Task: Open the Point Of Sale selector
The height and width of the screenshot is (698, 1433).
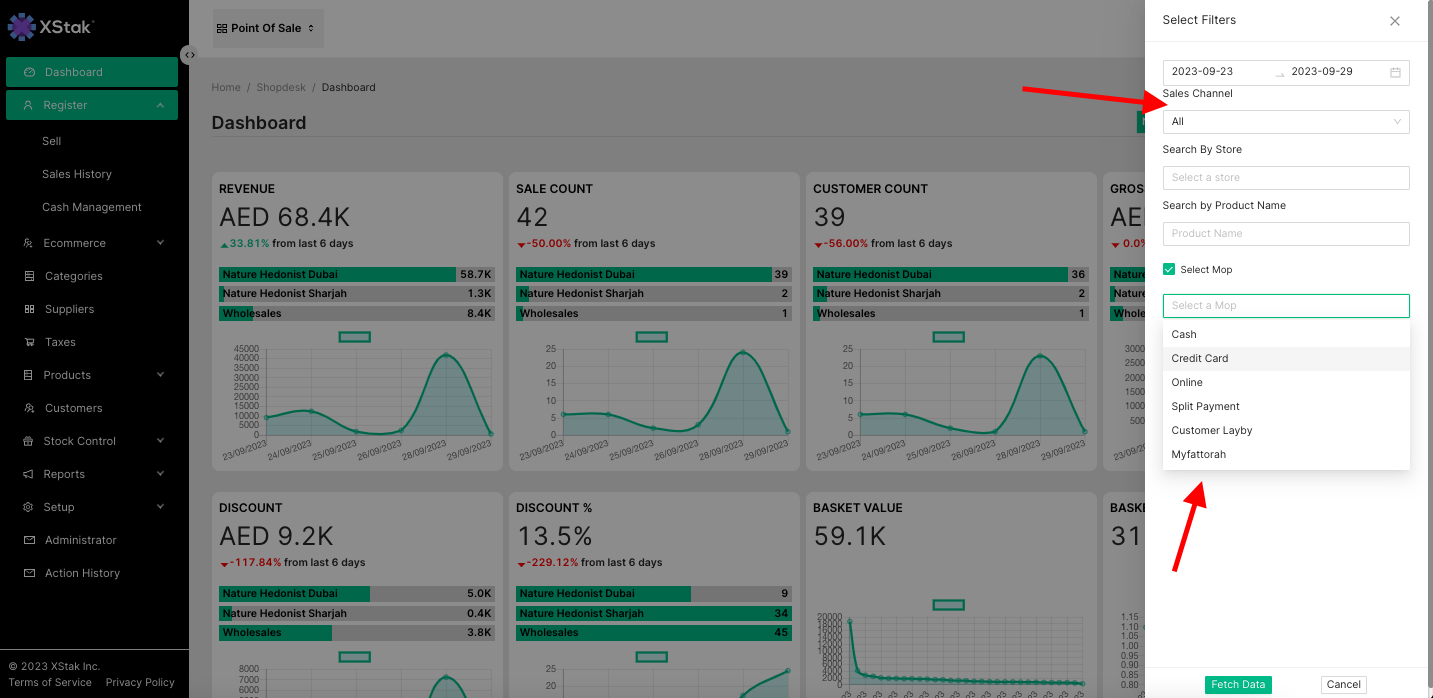Action: click(x=266, y=28)
